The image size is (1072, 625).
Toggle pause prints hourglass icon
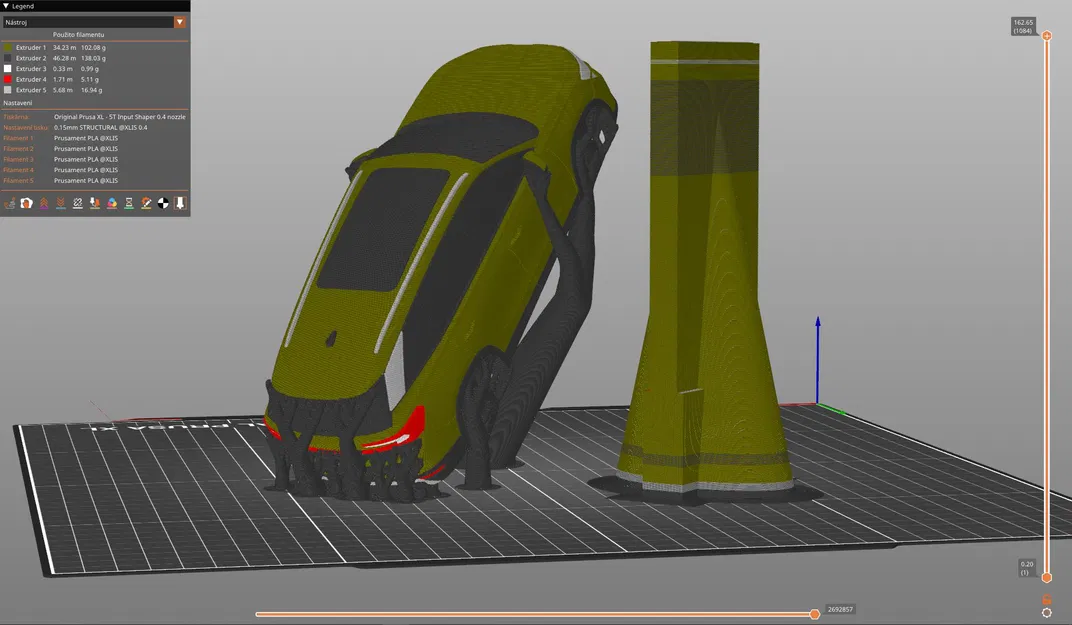click(128, 203)
